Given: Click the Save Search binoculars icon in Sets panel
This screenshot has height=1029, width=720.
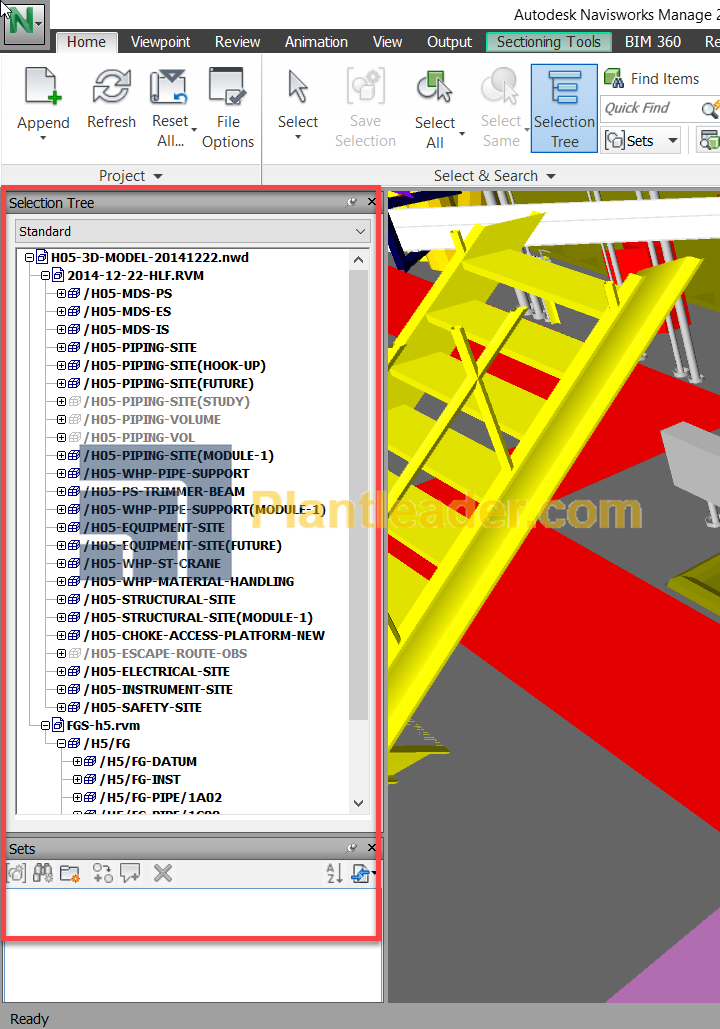Looking at the screenshot, I should (x=43, y=873).
